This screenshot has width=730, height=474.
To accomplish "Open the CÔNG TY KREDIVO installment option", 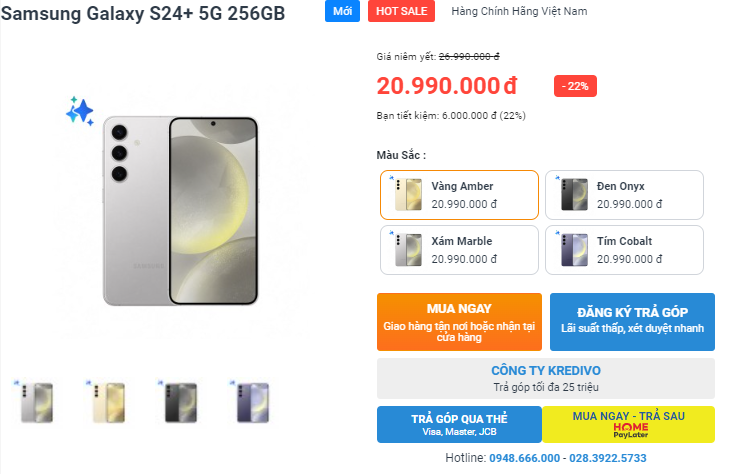I will [546, 378].
